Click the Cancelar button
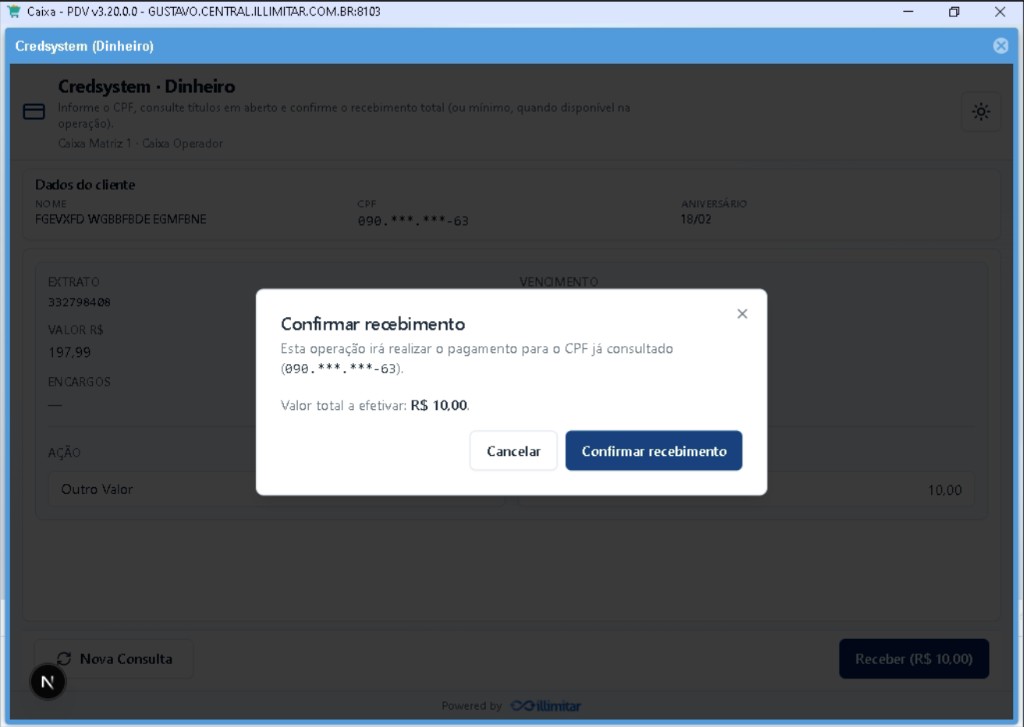 coord(513,451)
